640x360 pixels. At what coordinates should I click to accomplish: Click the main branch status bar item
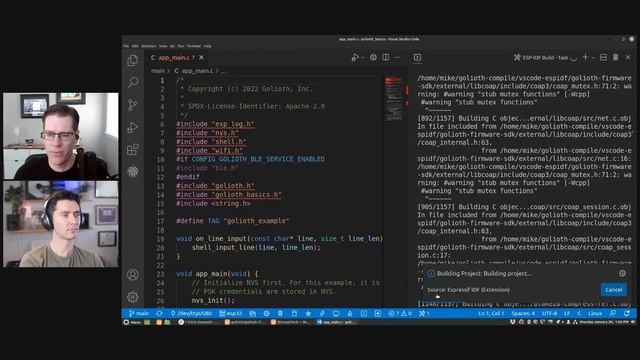139,313
